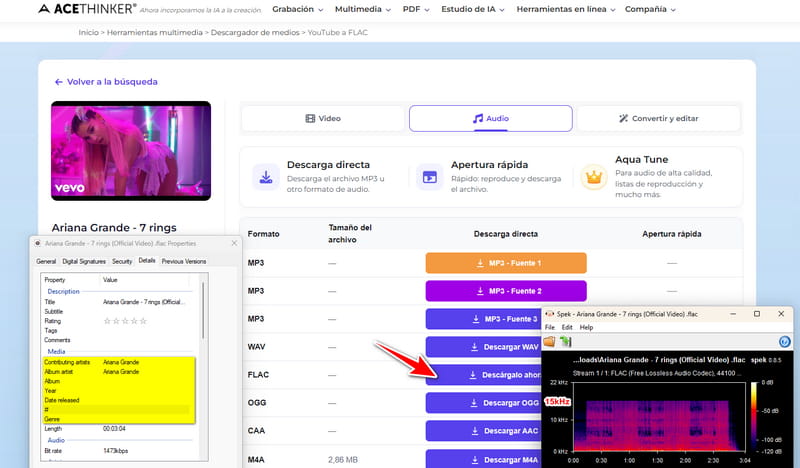Viewport: 800px width, 468px height.
Task: Click the Properties details vertical scrollbar
Action: coord(203,311)
